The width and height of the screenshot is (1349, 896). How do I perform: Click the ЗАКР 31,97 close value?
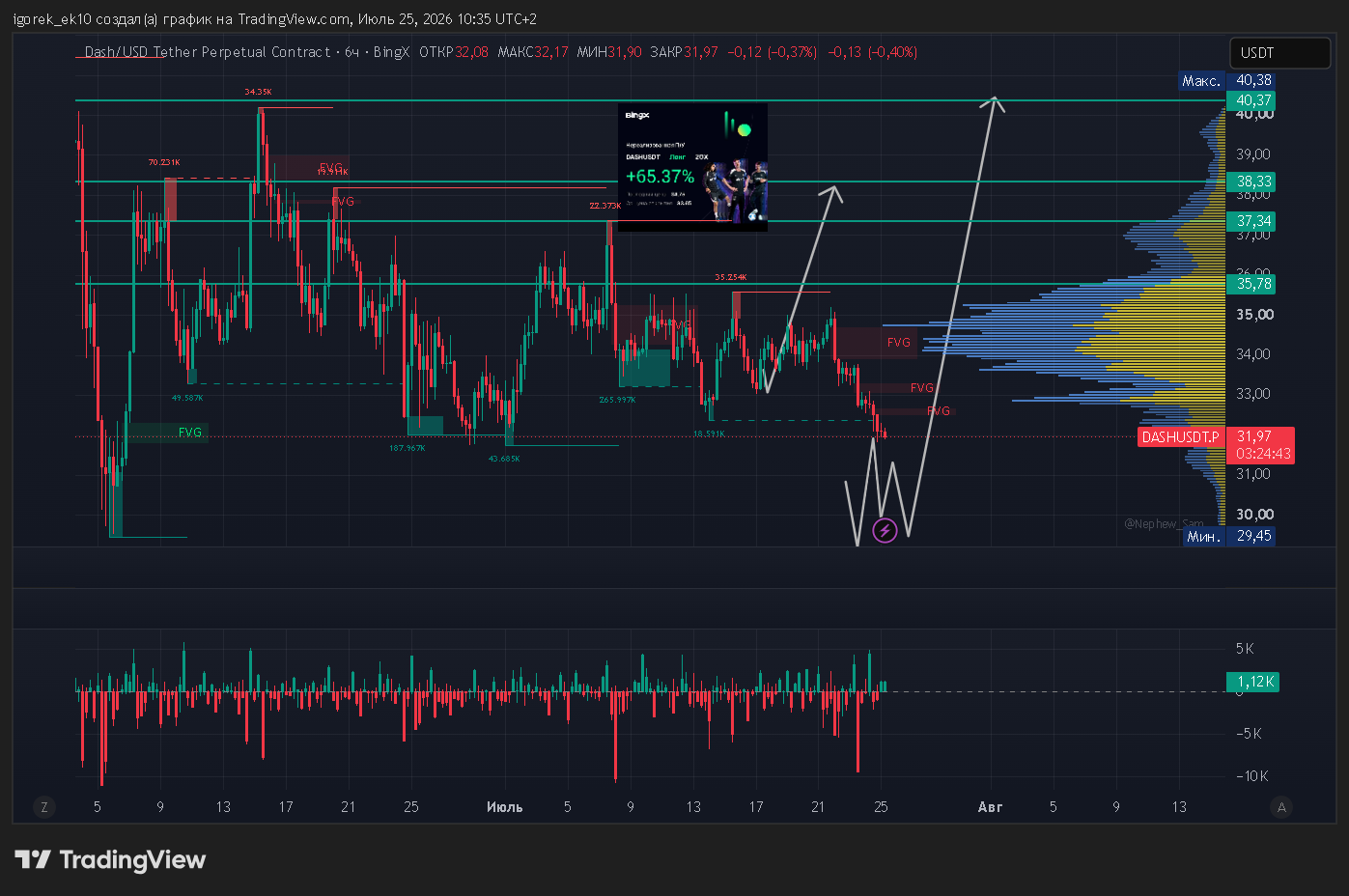685,52
